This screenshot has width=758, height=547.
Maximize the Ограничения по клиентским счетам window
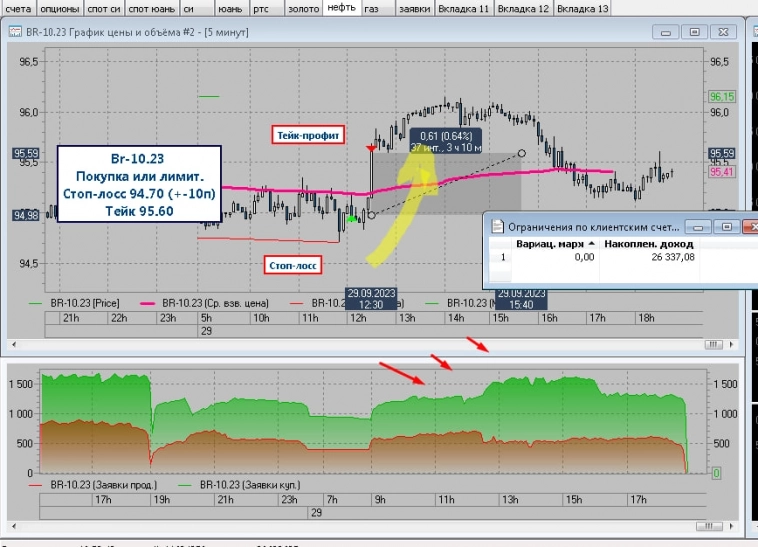point(727,227)
